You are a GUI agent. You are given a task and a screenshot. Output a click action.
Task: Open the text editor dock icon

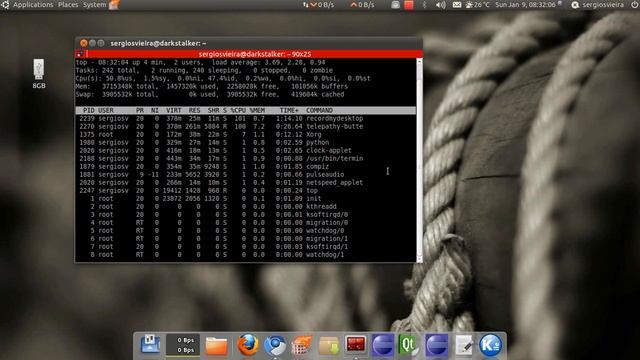464,345
